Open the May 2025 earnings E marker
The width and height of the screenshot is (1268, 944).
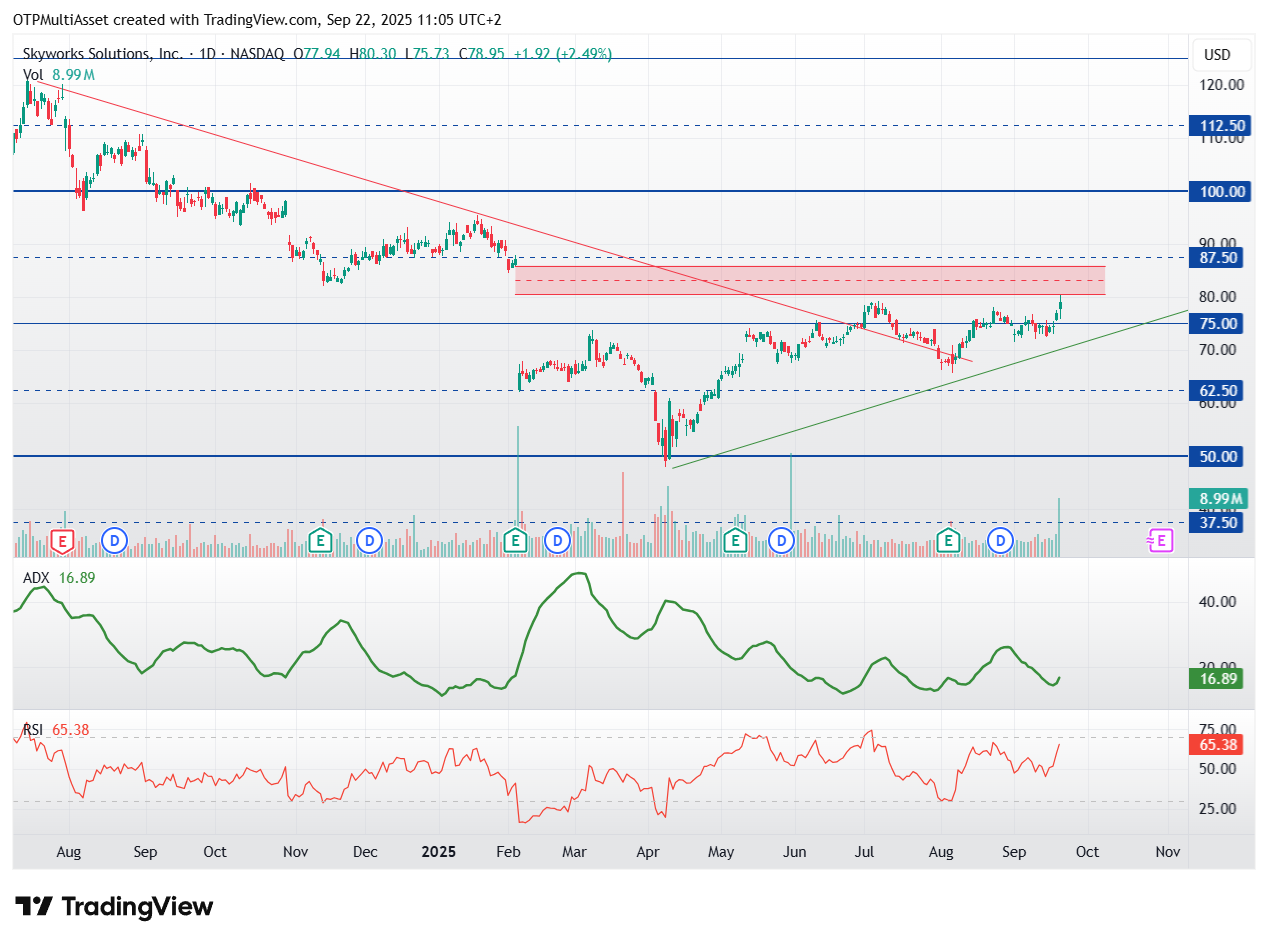[735, 541]
